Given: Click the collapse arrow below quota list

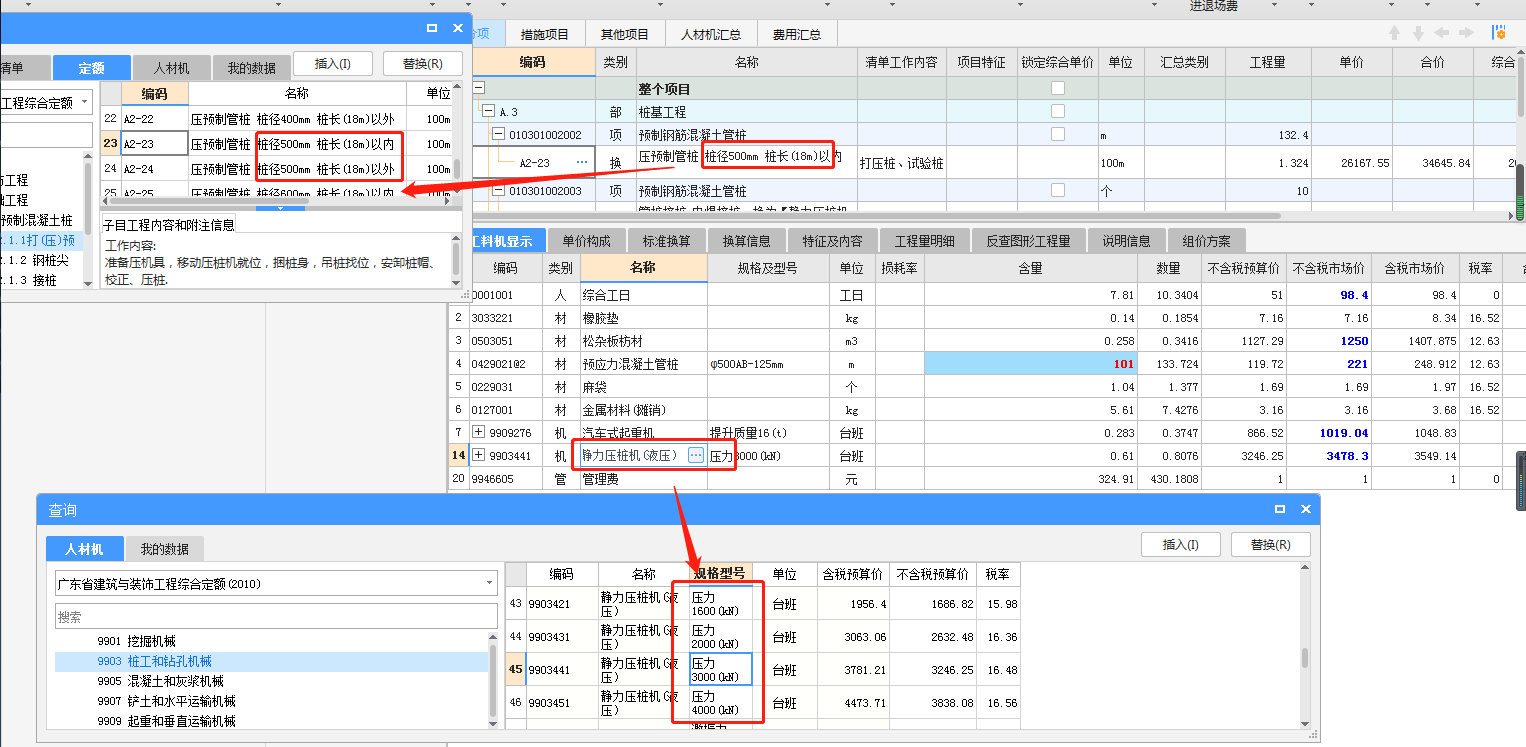Looking at the screenshot, I should [x=281, y=209].
